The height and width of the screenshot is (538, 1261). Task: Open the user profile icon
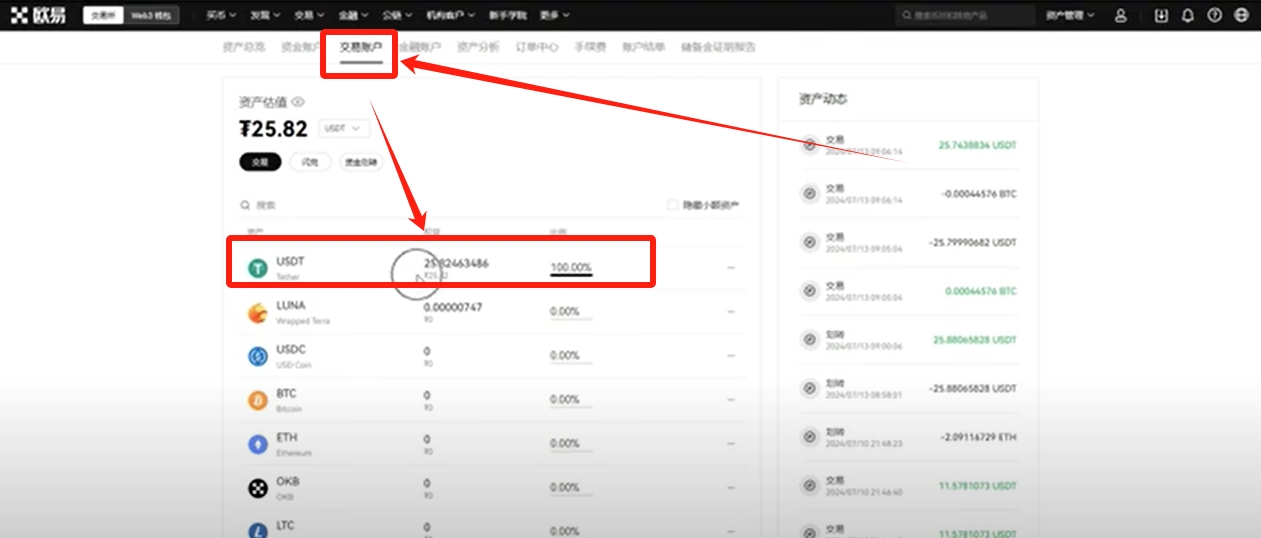[x=1121, y=16]
